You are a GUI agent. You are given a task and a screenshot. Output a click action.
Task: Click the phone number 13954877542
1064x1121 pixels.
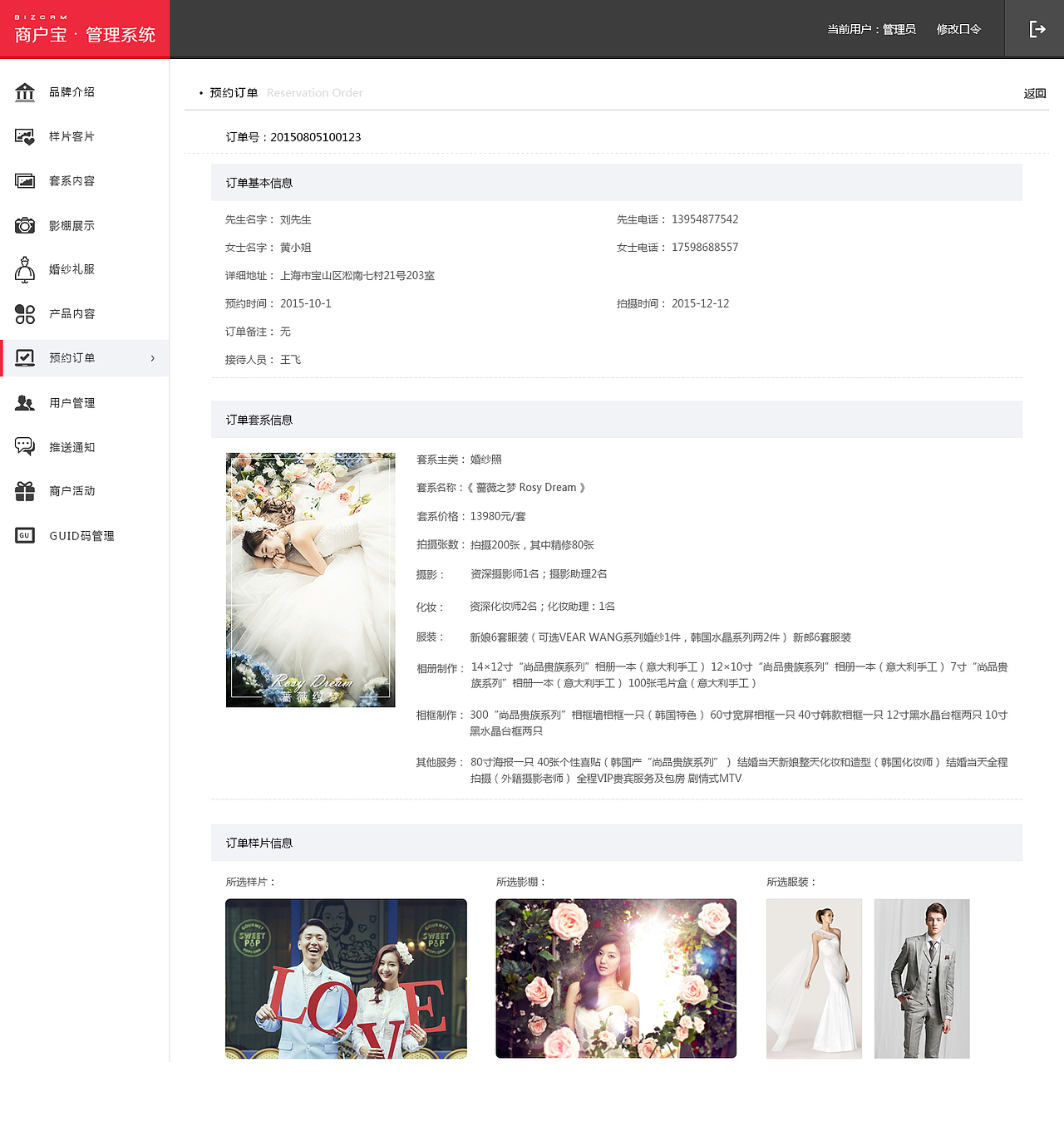(x=705, y=219)
